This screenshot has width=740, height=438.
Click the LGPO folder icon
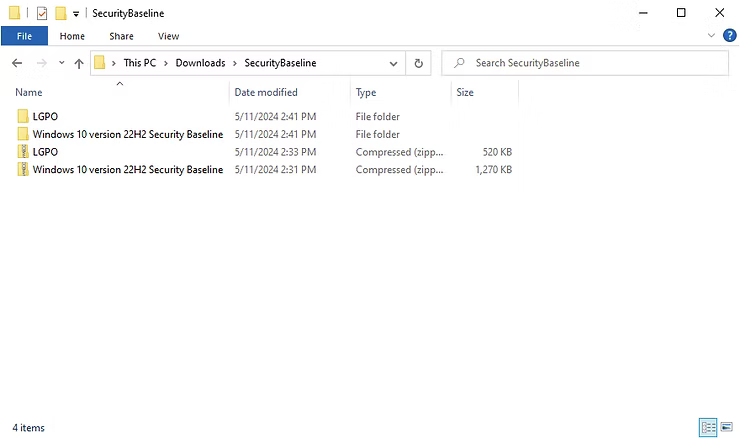tap(23, 116)
